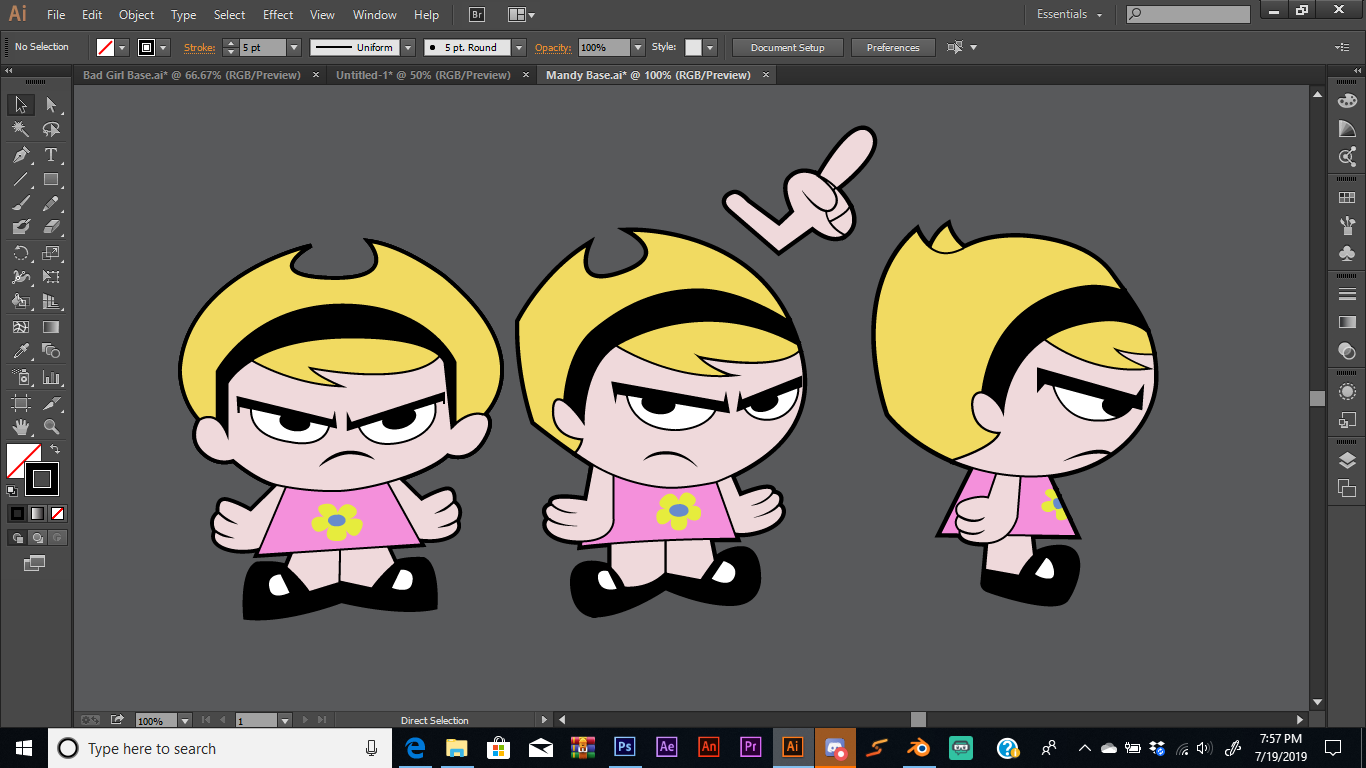Select the Blend tool
Image resolution: width=1366 pixels, height=768 pixels.
[51, 351]
